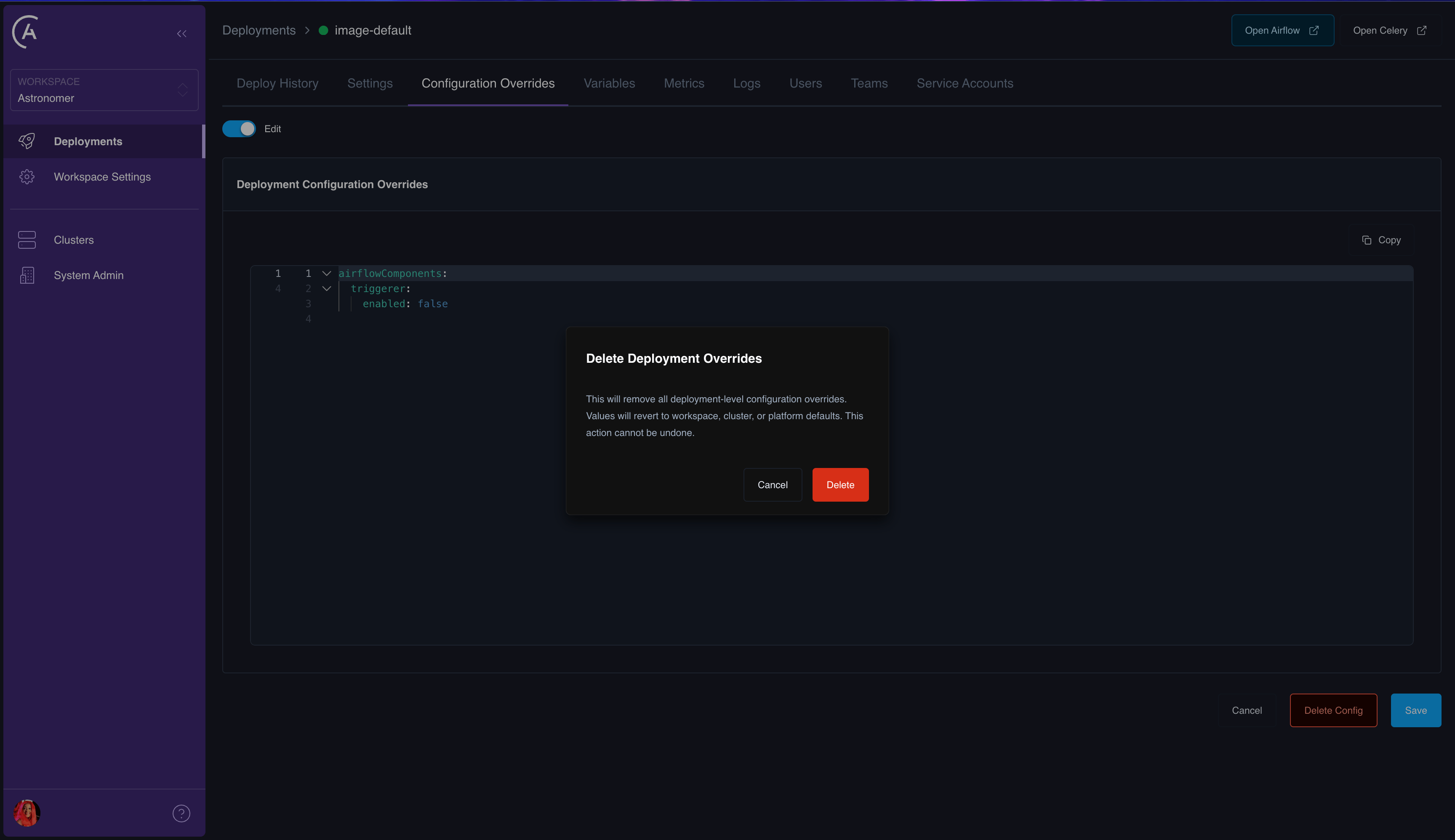Open the Workspace Astronomer selector
1455x840 pixels.
[104, 90]
